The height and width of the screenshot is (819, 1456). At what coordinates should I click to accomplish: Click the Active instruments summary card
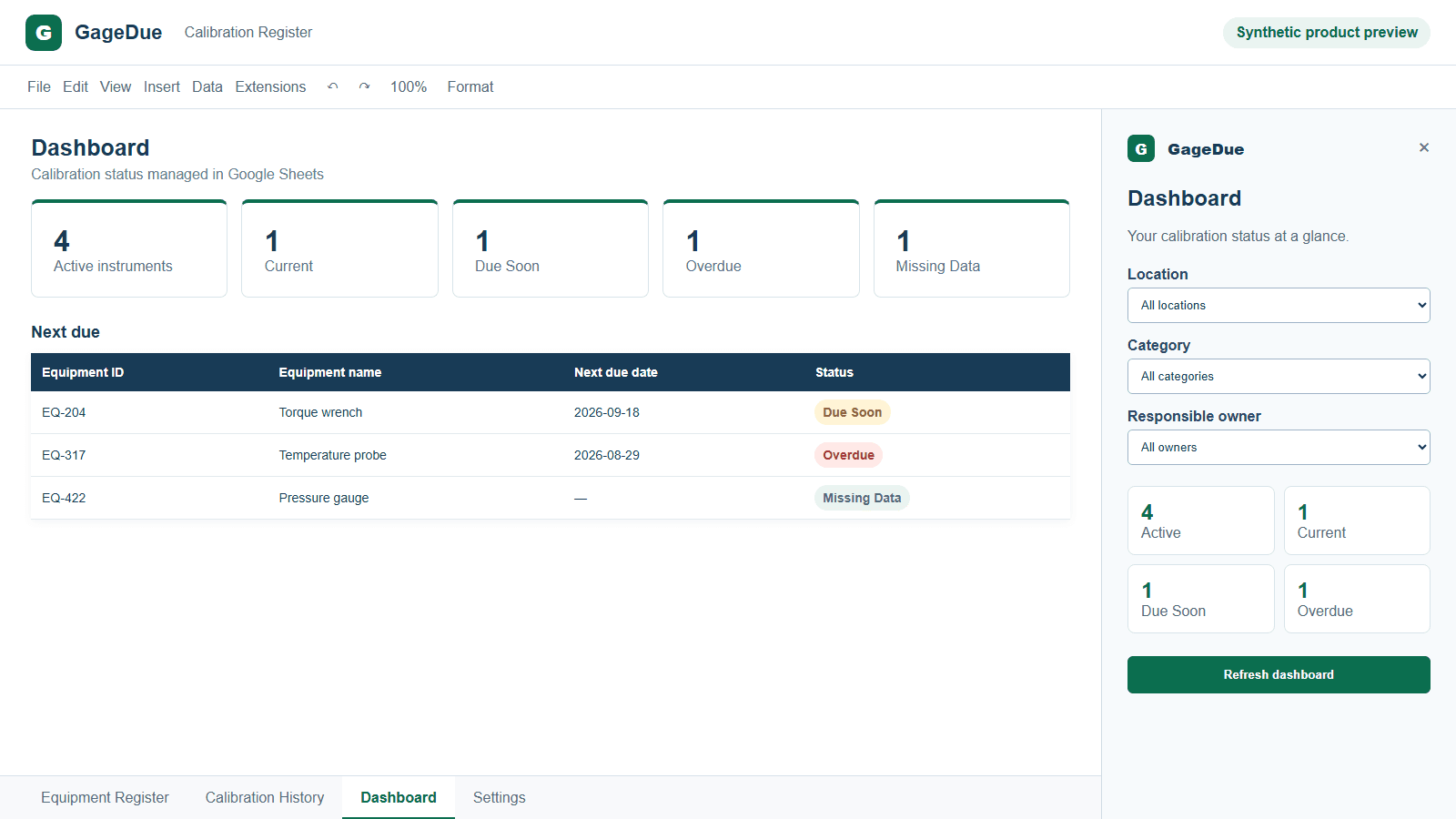[129, 248]
